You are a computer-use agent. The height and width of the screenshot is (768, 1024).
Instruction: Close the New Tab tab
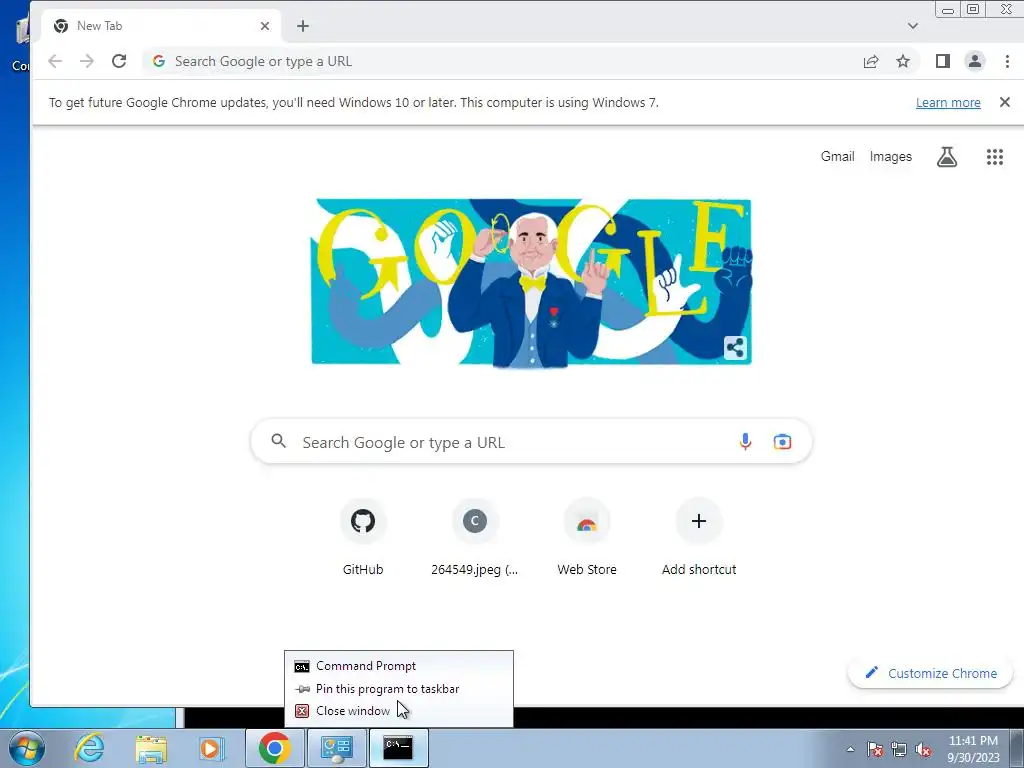[x=264, y=26]
